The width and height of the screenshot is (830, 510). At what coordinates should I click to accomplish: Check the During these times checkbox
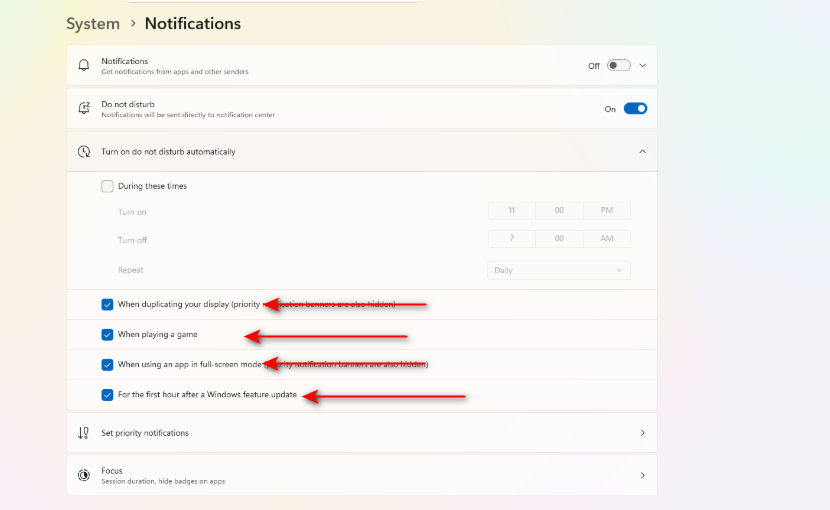point(107,186)
